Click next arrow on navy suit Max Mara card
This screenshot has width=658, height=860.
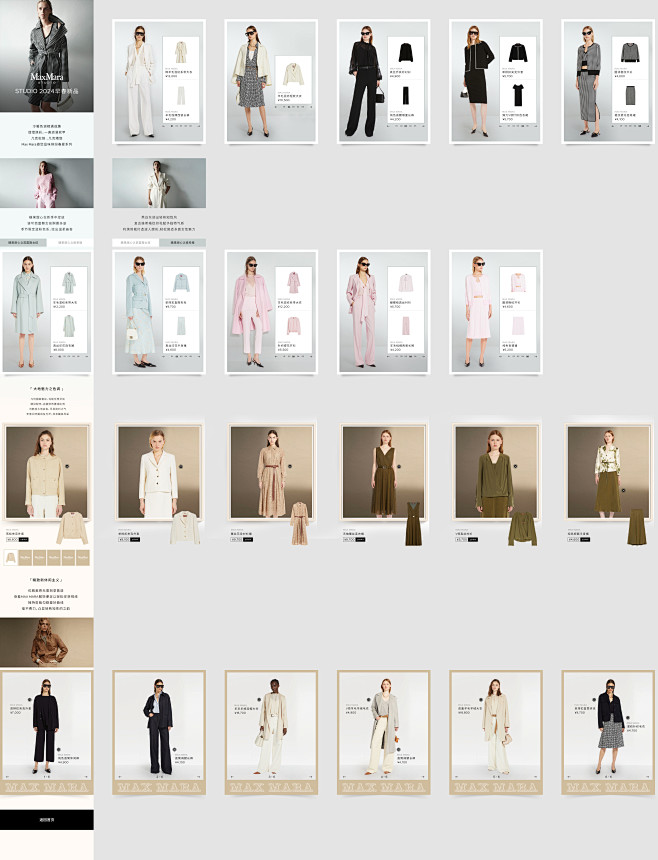click(198, 777)
